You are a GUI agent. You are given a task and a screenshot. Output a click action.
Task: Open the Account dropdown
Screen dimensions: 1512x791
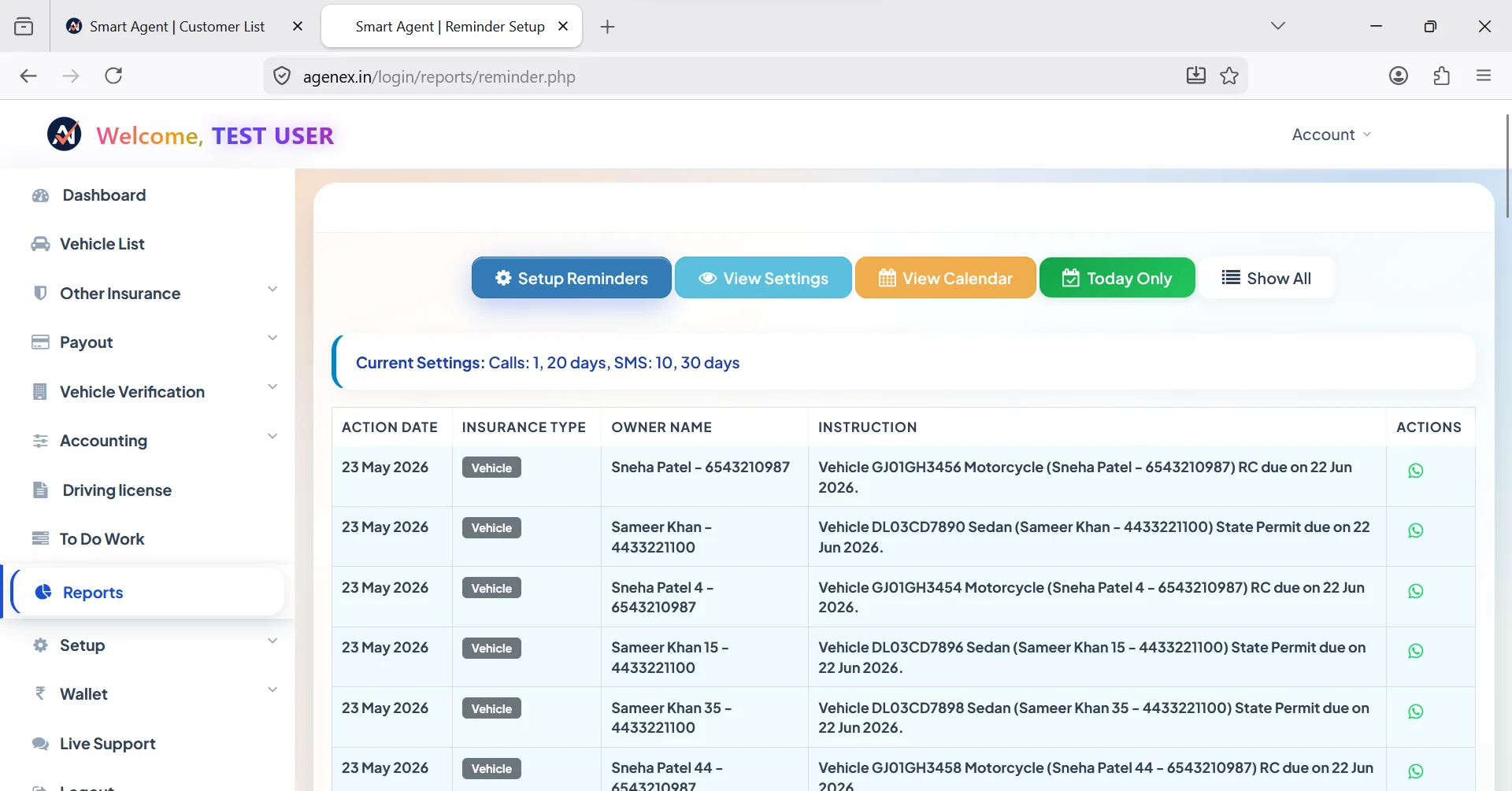point(1331,135)
